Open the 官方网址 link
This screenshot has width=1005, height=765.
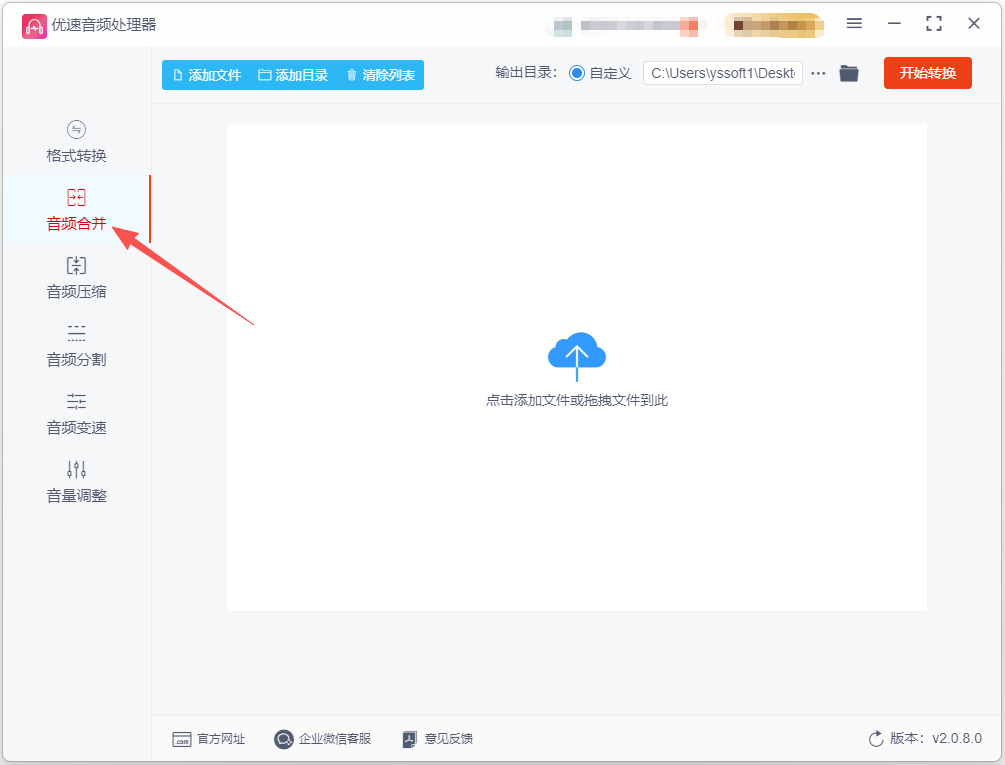tap(209, 739)
